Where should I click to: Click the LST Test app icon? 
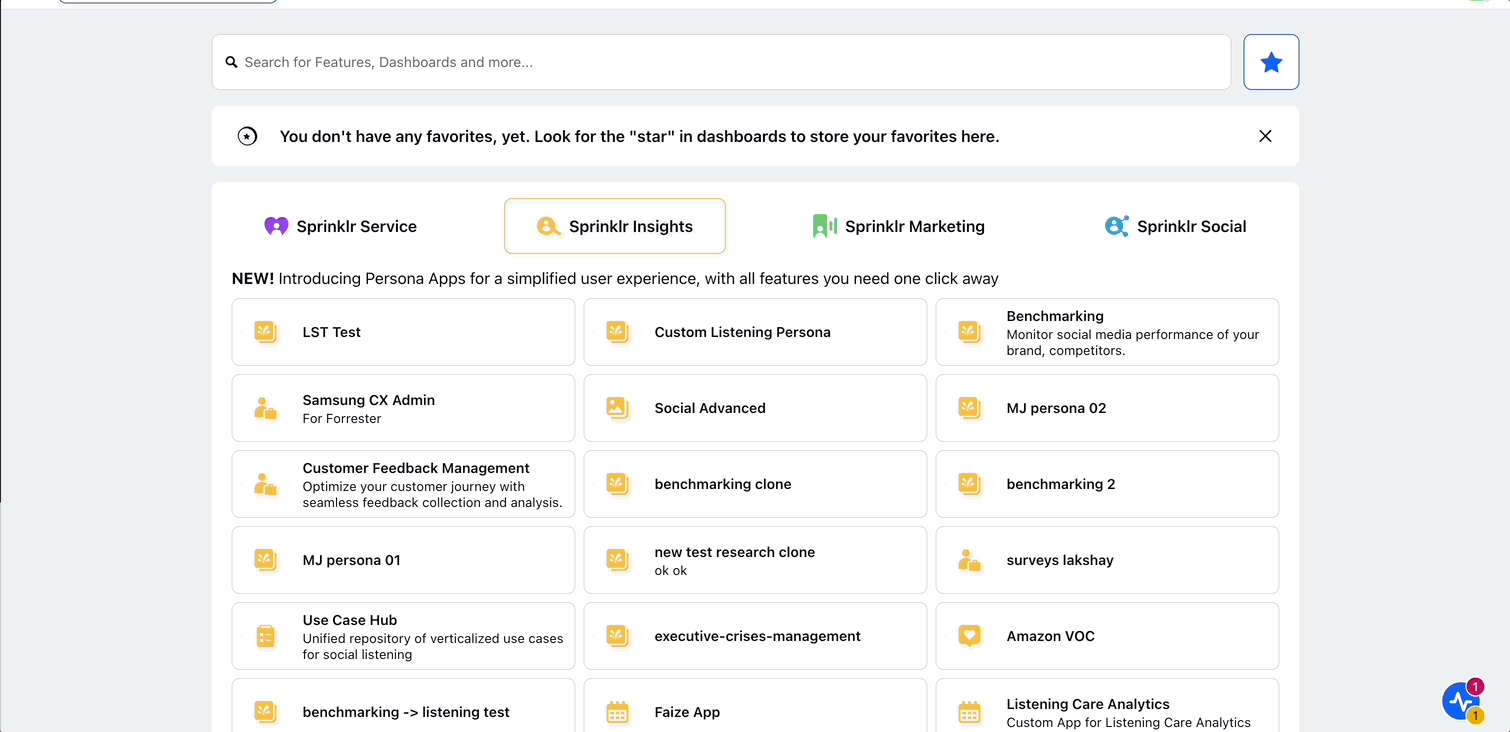pyautogui.click(x=265, y=332)
